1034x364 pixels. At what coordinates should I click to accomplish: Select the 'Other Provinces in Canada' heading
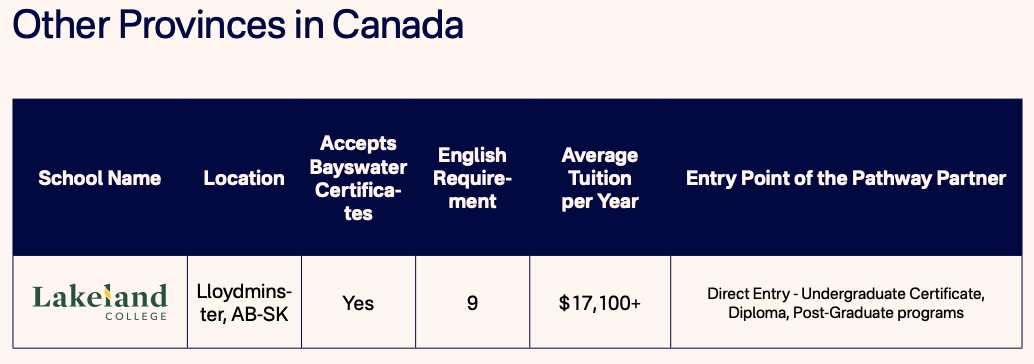[237, 24]
